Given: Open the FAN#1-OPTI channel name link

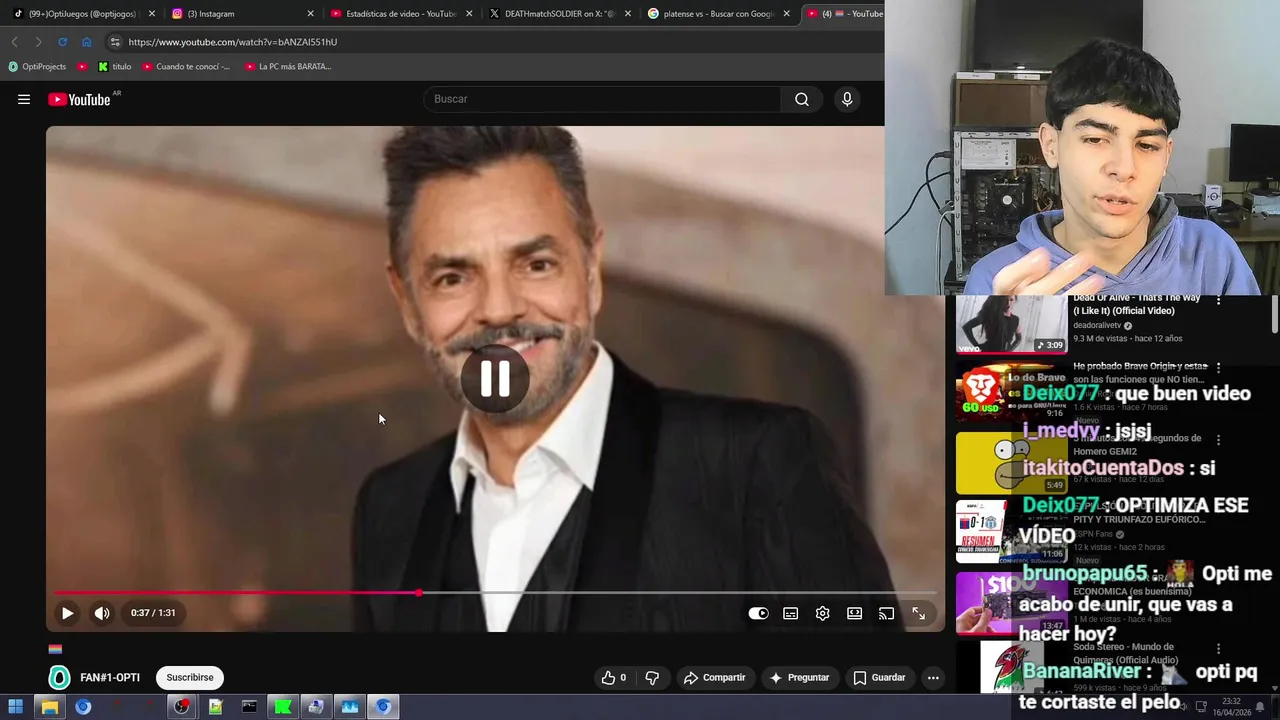Looking at the screenshot, I should (x=110, y=677).
